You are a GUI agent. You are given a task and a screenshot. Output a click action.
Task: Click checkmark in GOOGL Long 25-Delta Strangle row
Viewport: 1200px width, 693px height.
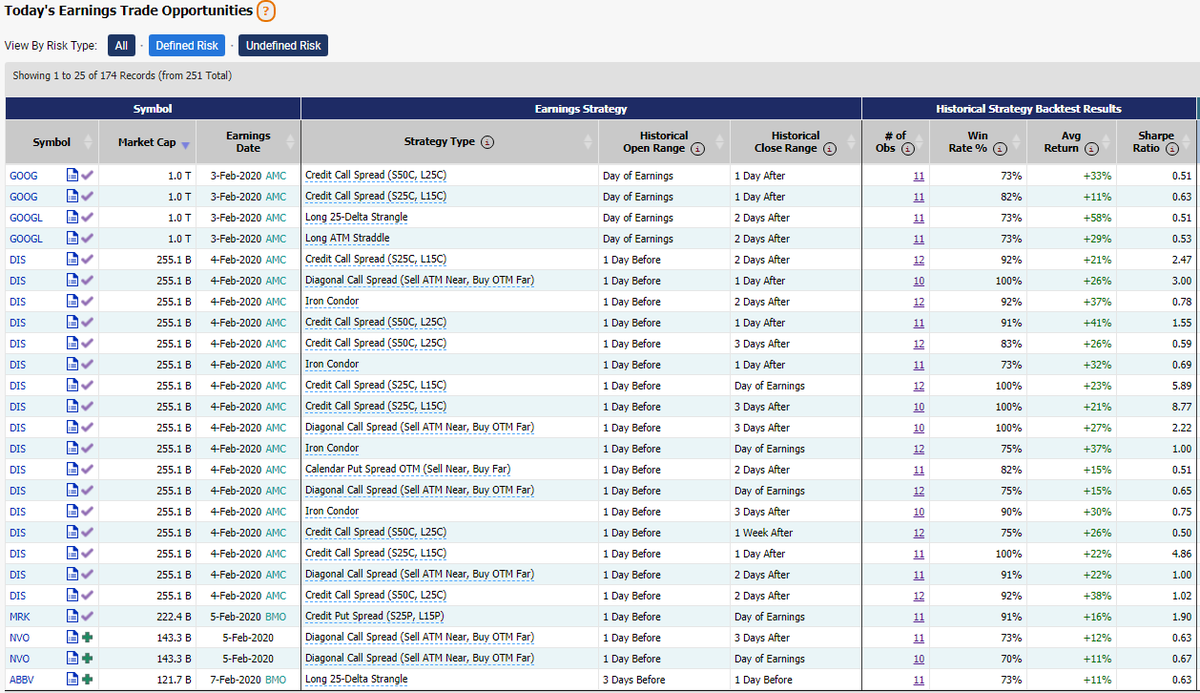(87, 218)
